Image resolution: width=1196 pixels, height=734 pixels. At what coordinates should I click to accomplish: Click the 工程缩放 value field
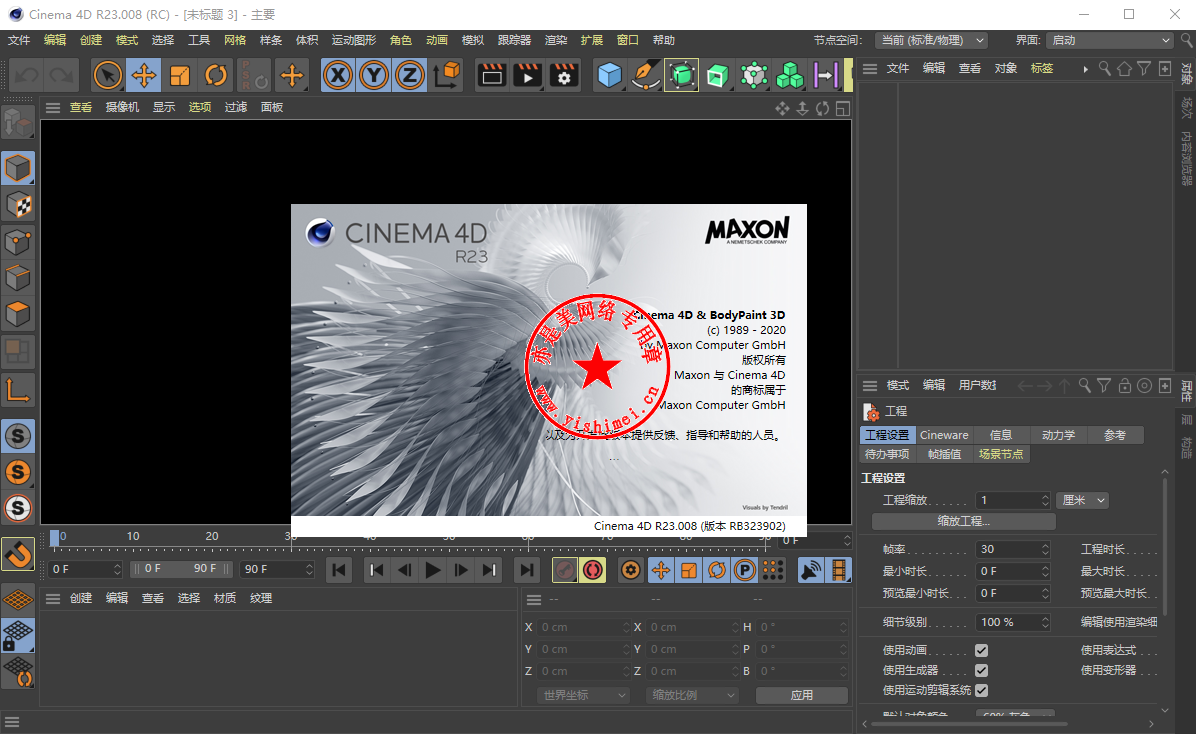(x=1013, y=501)
